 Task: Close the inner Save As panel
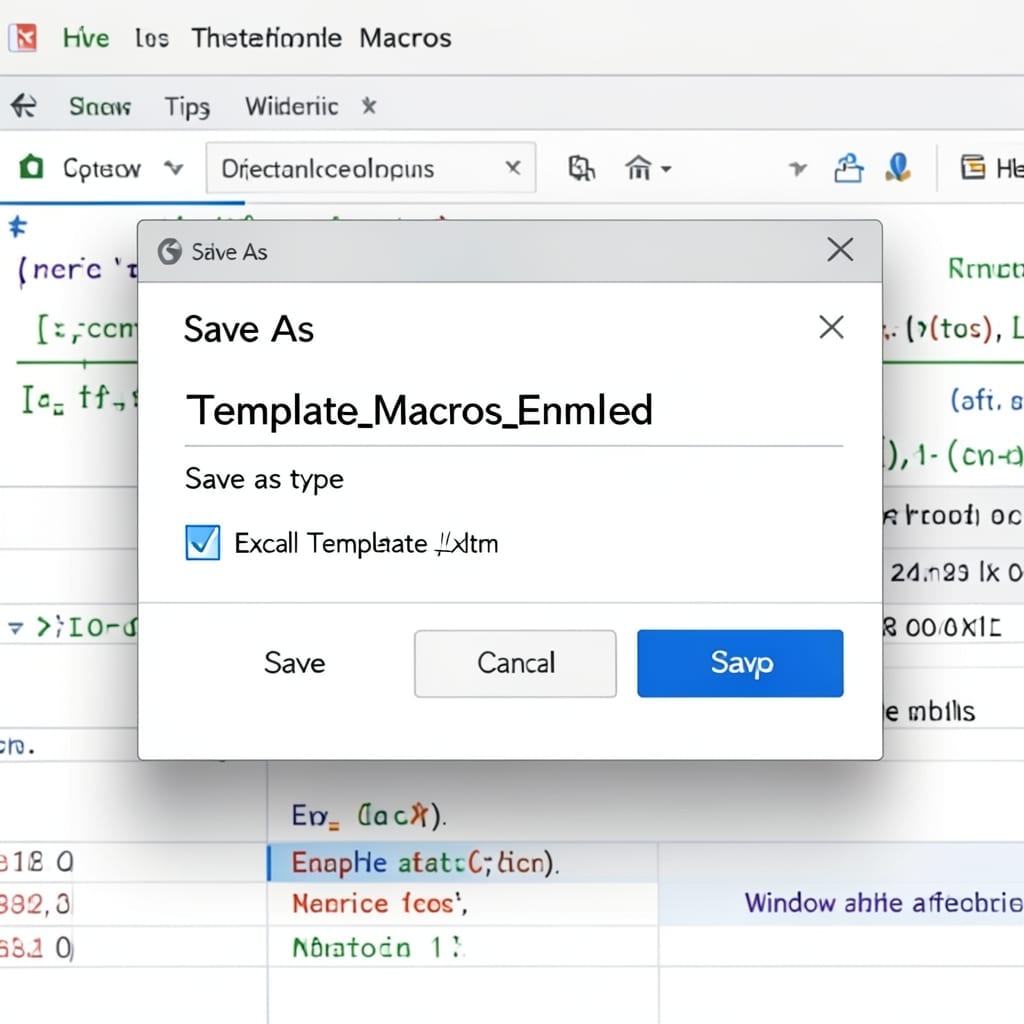pyautogui.click(x=831, y=327)
